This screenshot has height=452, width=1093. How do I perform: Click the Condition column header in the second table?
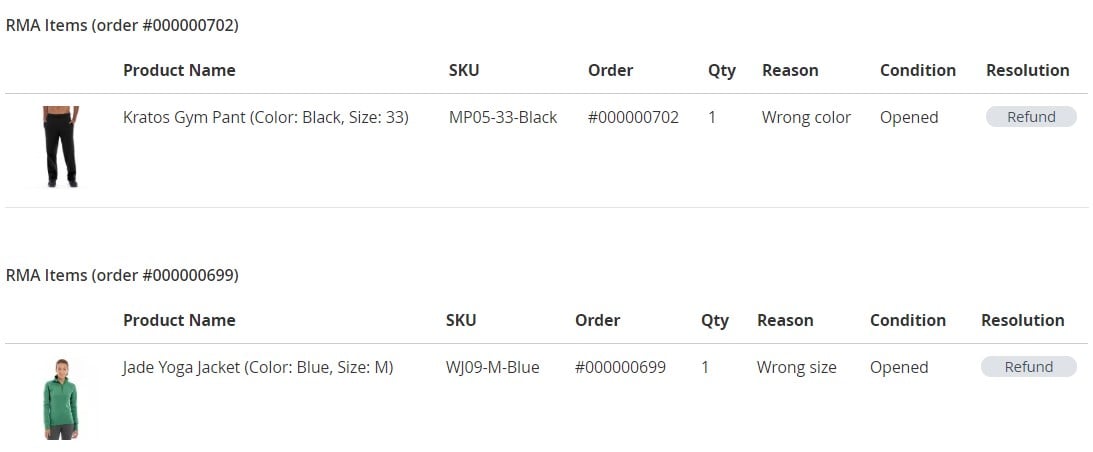point(908,320)
